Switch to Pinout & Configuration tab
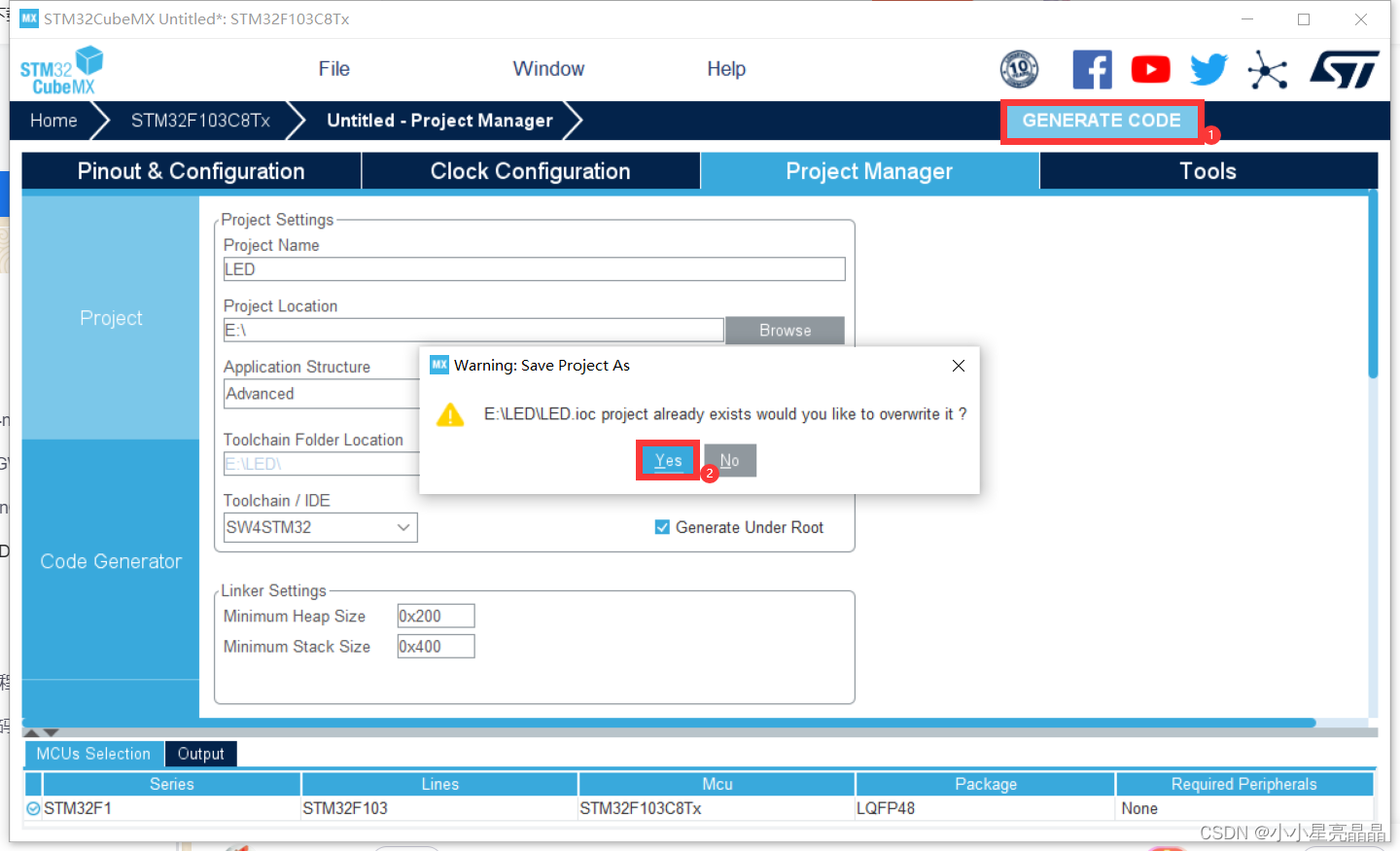The height and width of the screenshot is (851, 1400). pyautogui.click(x=192, y=171)
